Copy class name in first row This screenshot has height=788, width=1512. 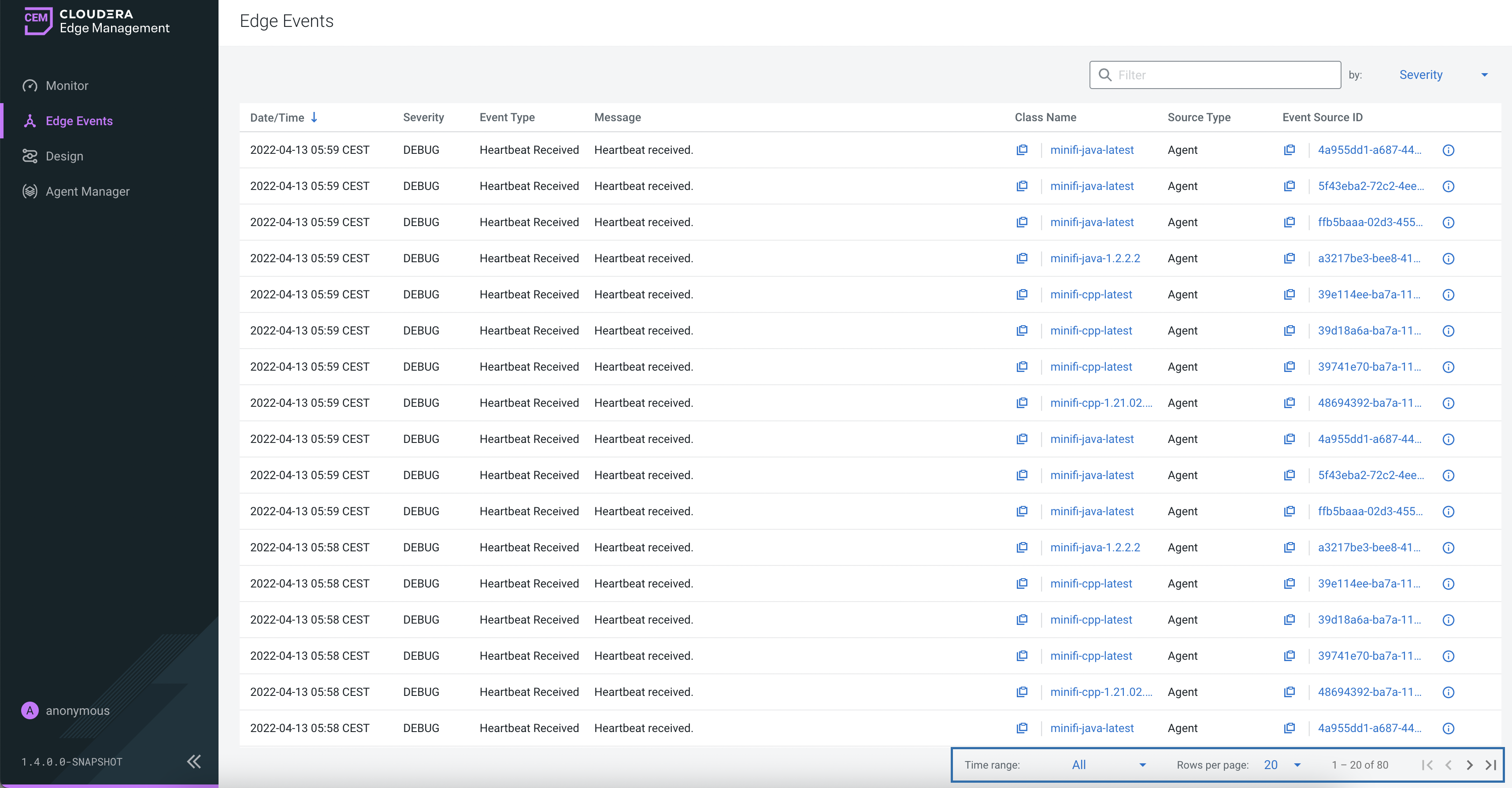tap(1022, 150)
